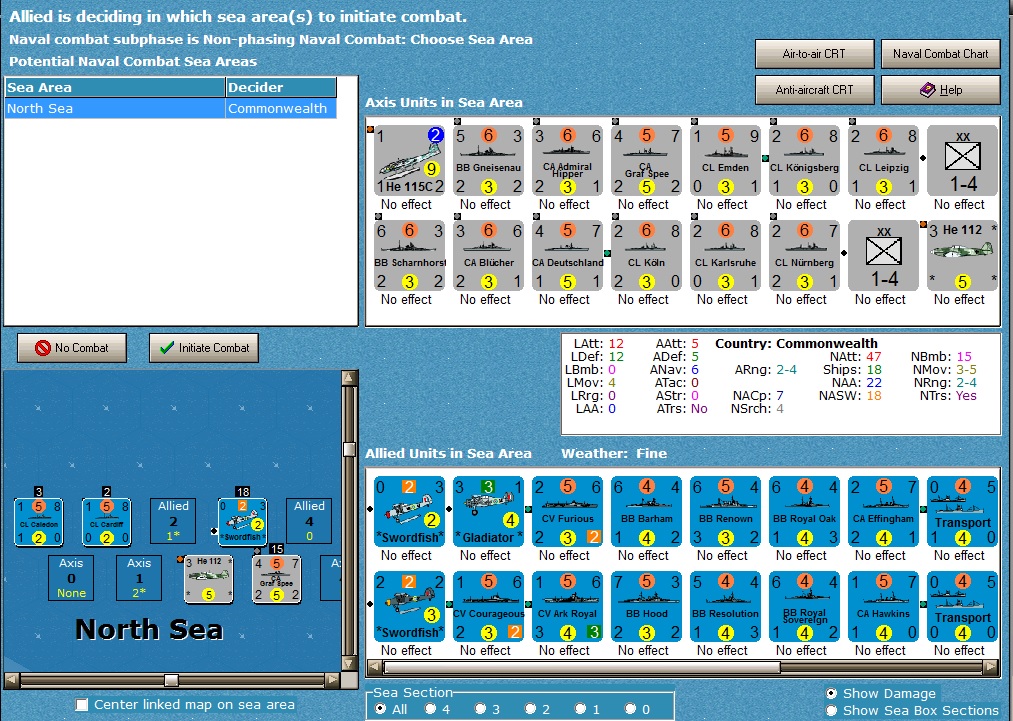
Task: Choose the CA Hawkins cruiser
Action: (x=883, y=606)
